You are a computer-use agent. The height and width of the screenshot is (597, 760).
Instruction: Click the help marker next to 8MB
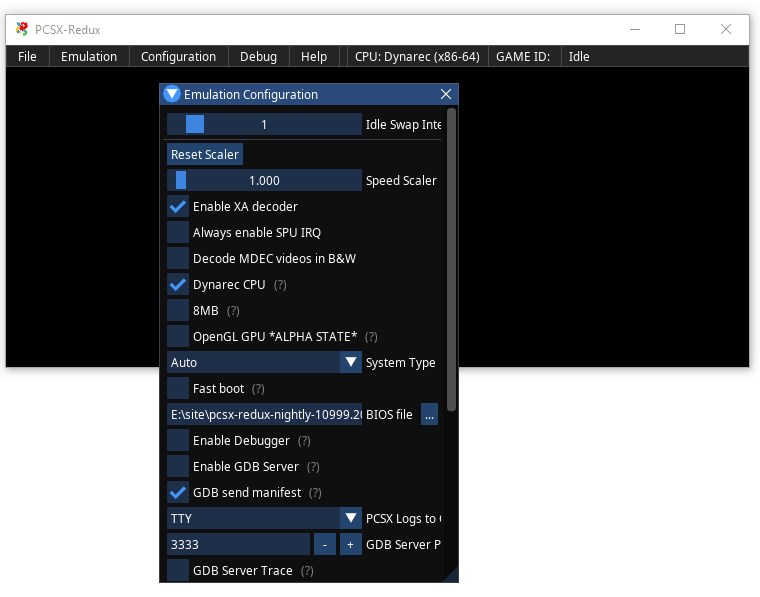point(233,311)
